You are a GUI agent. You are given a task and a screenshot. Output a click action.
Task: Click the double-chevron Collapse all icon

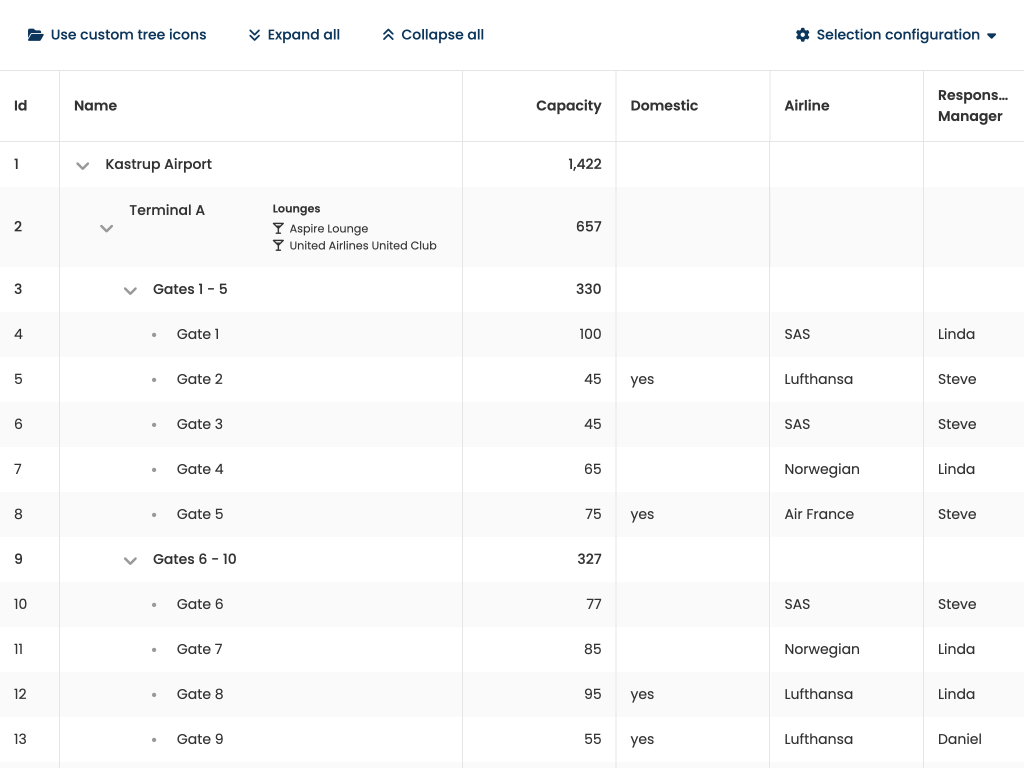point(388,35)
